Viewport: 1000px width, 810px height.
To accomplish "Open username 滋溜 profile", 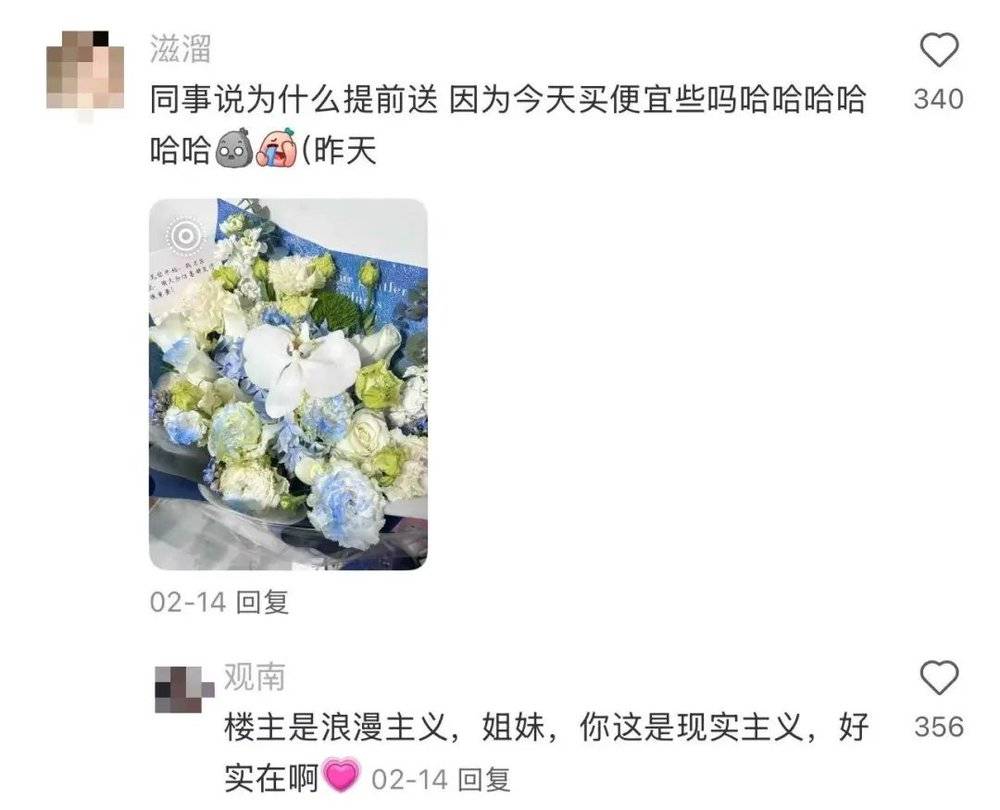I will click(180, 48).
